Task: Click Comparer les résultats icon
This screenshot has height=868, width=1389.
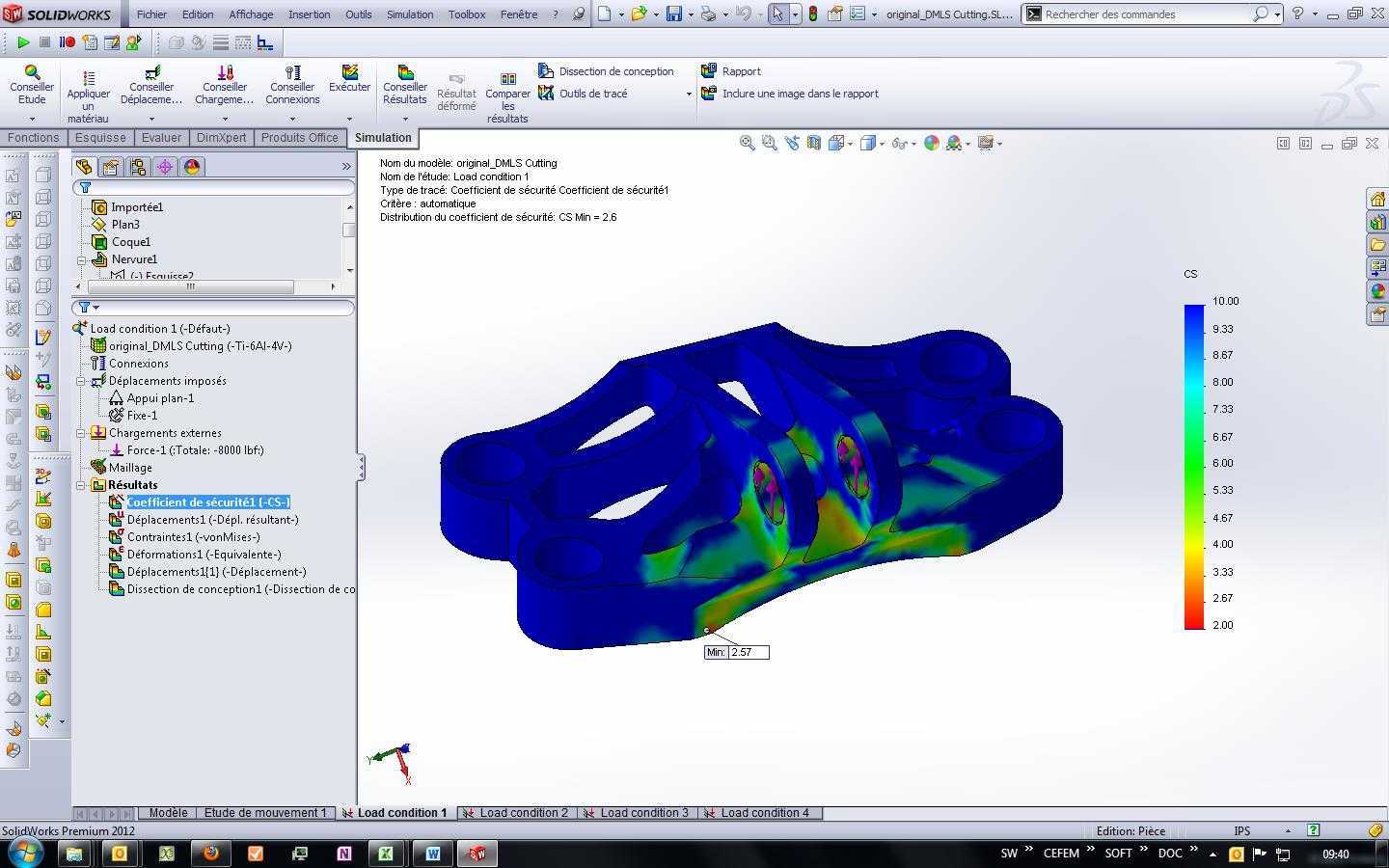Action: coord(507,78)
